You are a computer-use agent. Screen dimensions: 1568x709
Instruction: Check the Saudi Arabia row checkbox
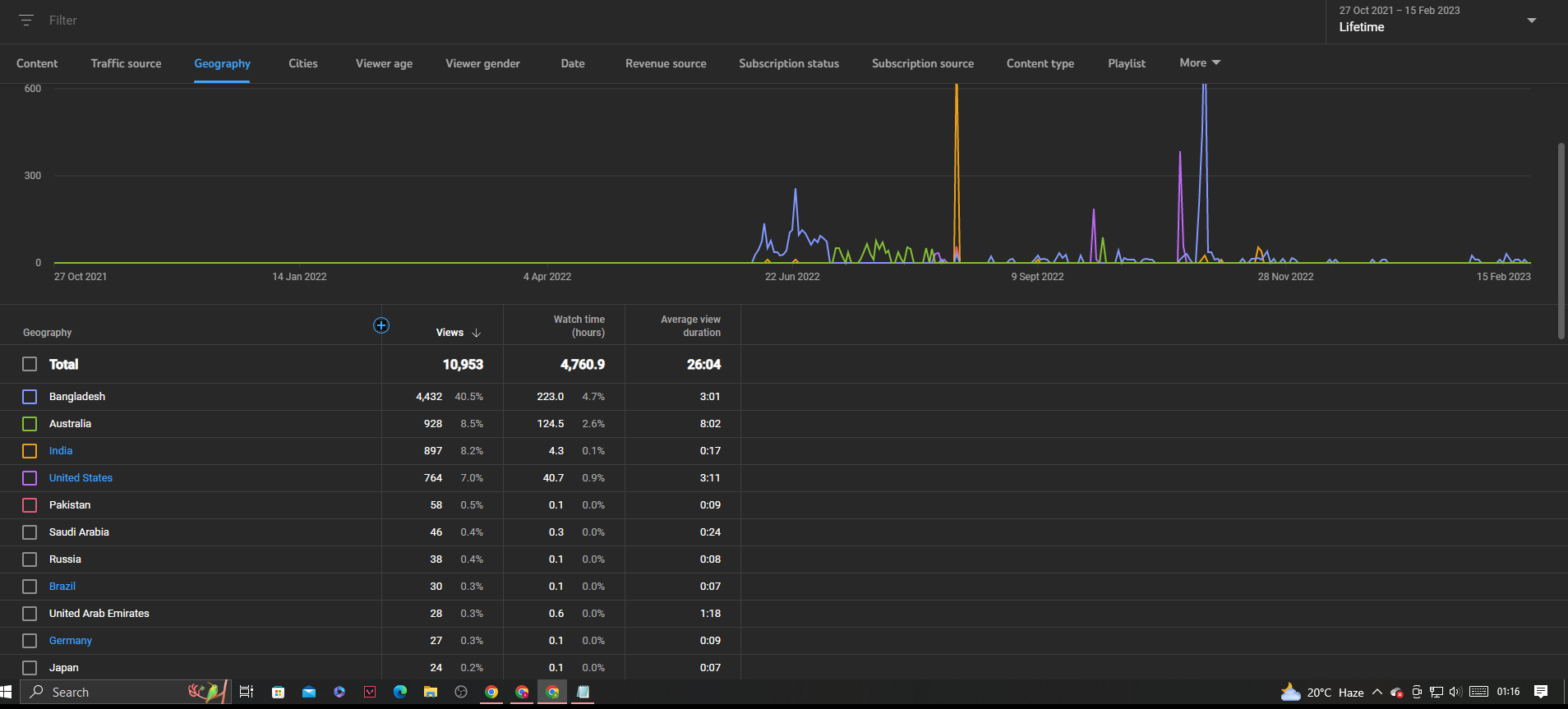click(30, 532)
